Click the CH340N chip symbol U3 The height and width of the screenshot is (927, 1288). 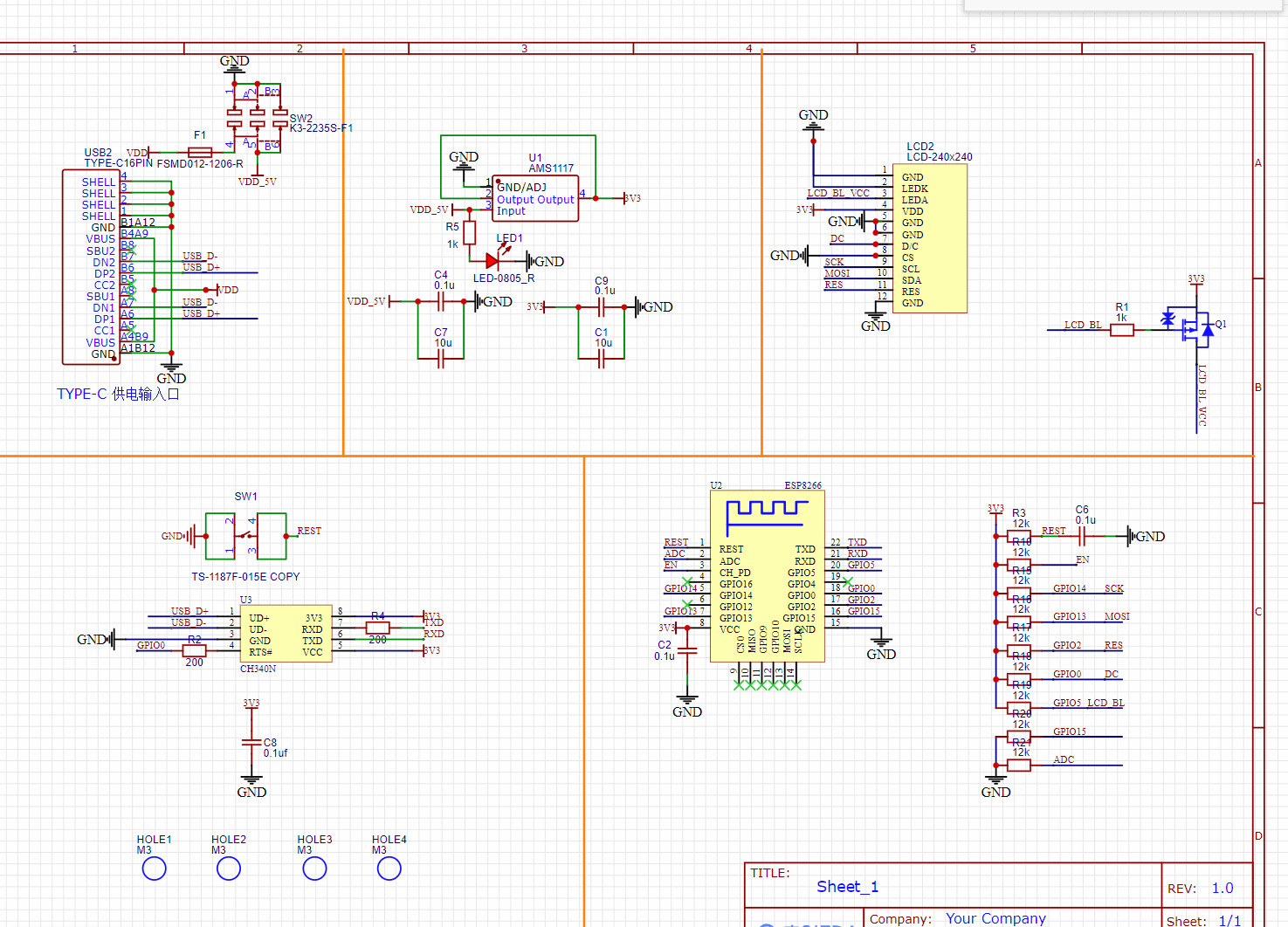click(286, 633)
